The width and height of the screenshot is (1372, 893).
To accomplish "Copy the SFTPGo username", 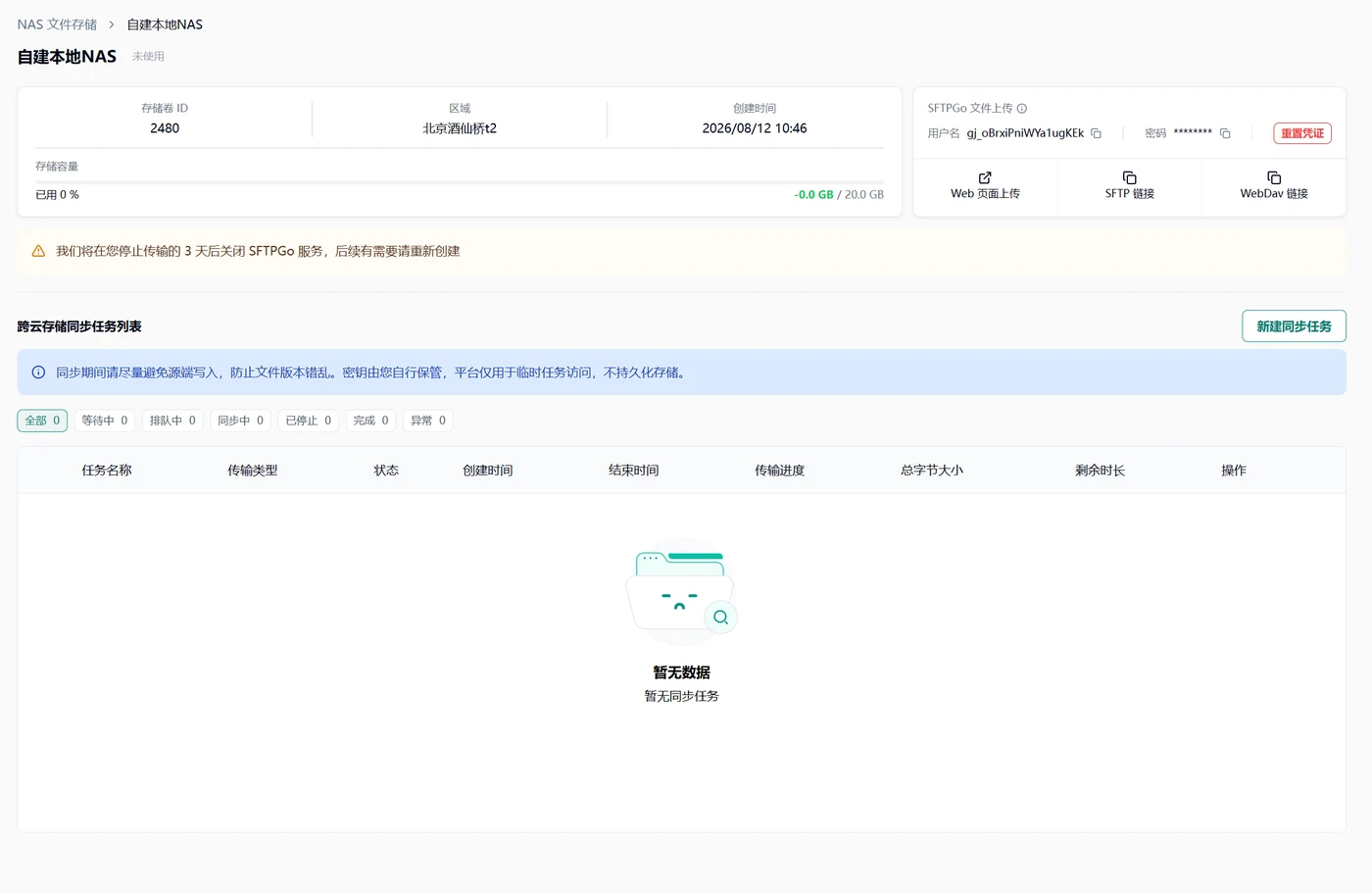I will [x=1097, y=133].
